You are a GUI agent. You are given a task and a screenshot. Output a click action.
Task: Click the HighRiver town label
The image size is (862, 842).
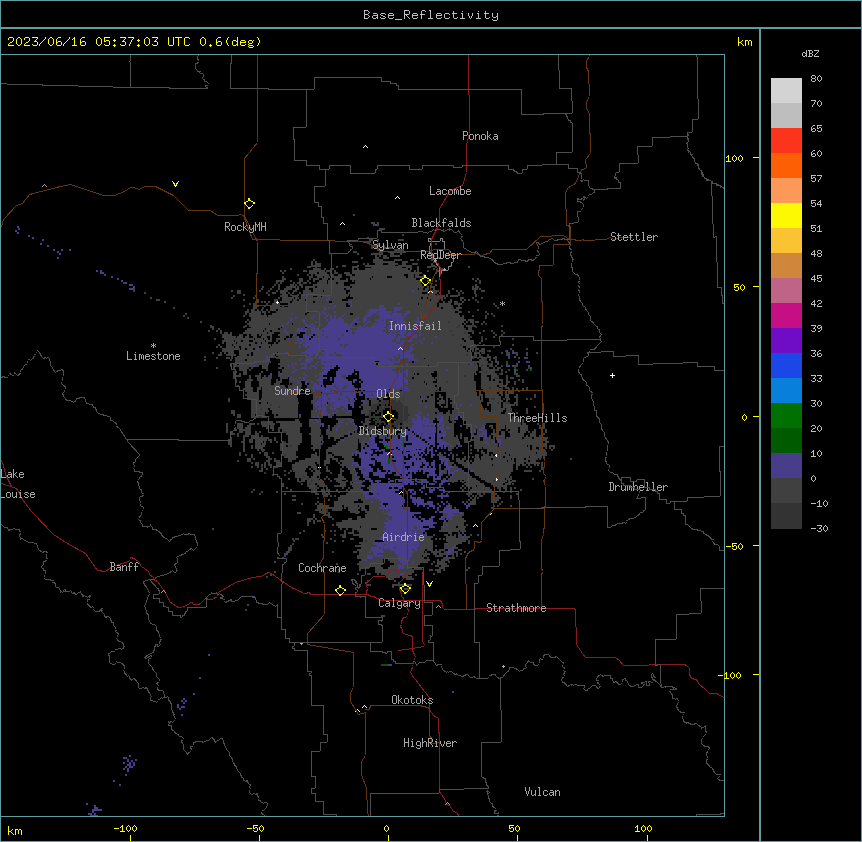tap(430, 743)
